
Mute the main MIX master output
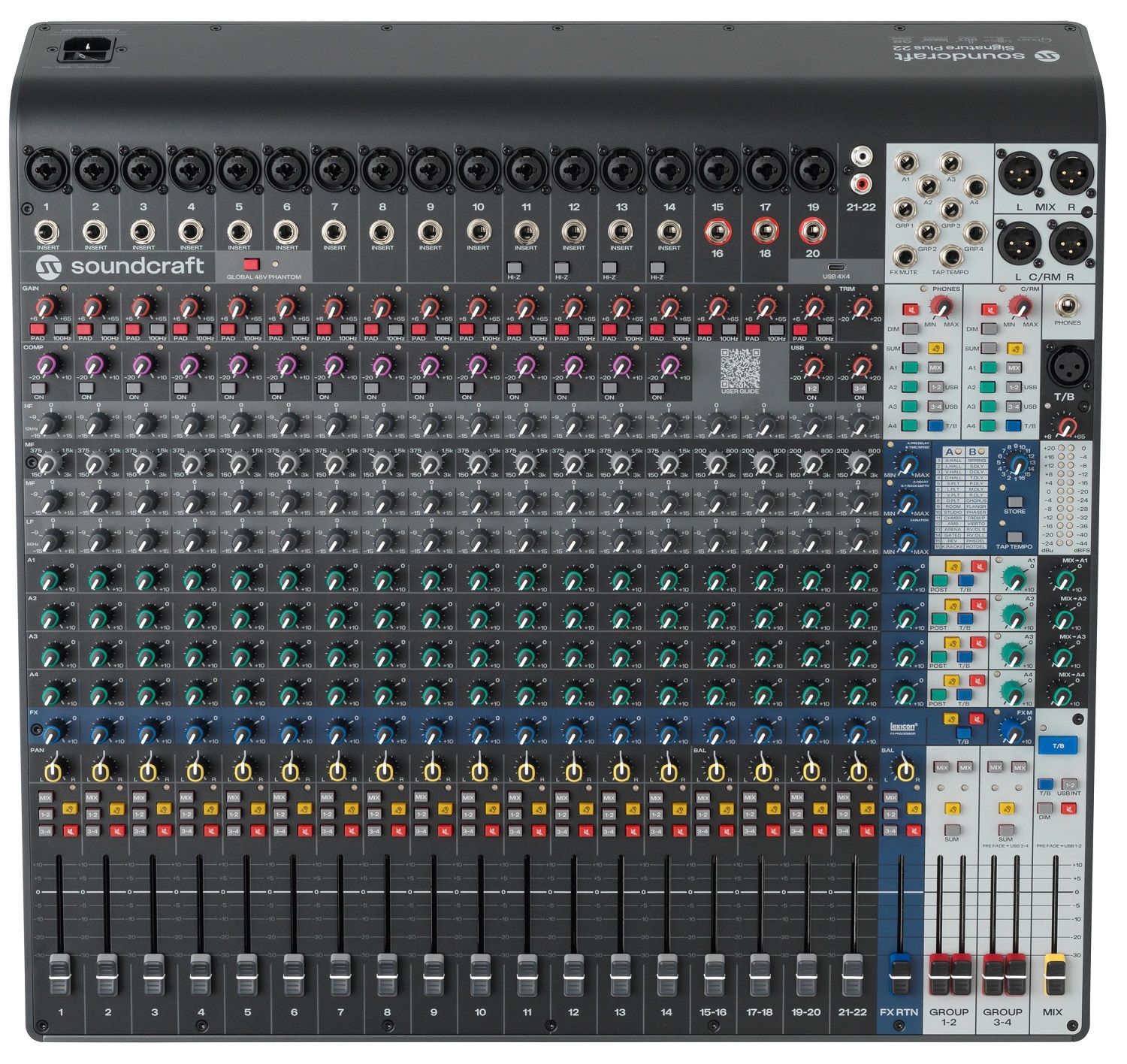pos(1068,809)
